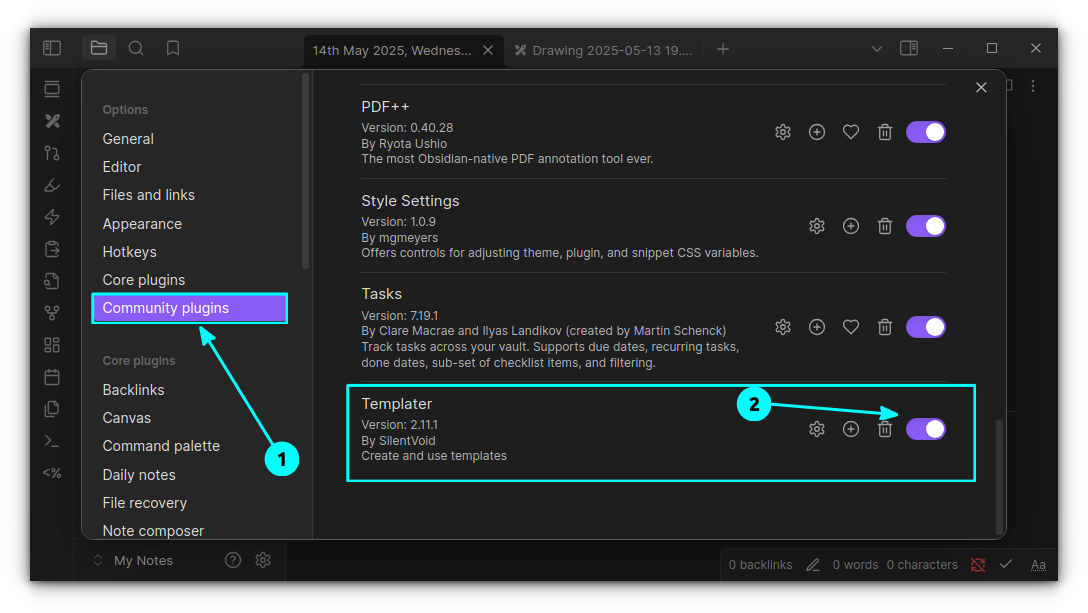This screenshot has height=613, width=1088.
Task: Switch to the Drawing 2025-05-13 tab
Action: pyautogui.click(x=604, y=50)
